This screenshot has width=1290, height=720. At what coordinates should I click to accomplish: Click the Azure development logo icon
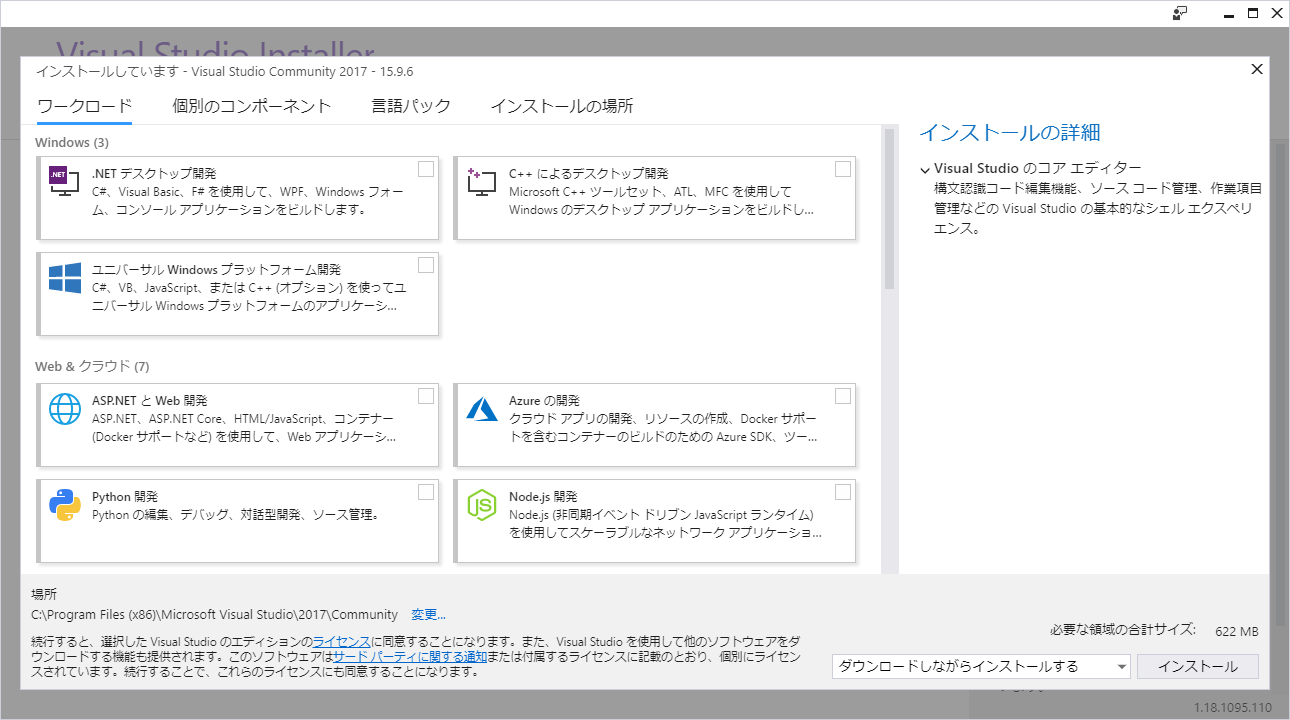pyautogui.click(x=482, y=409)
